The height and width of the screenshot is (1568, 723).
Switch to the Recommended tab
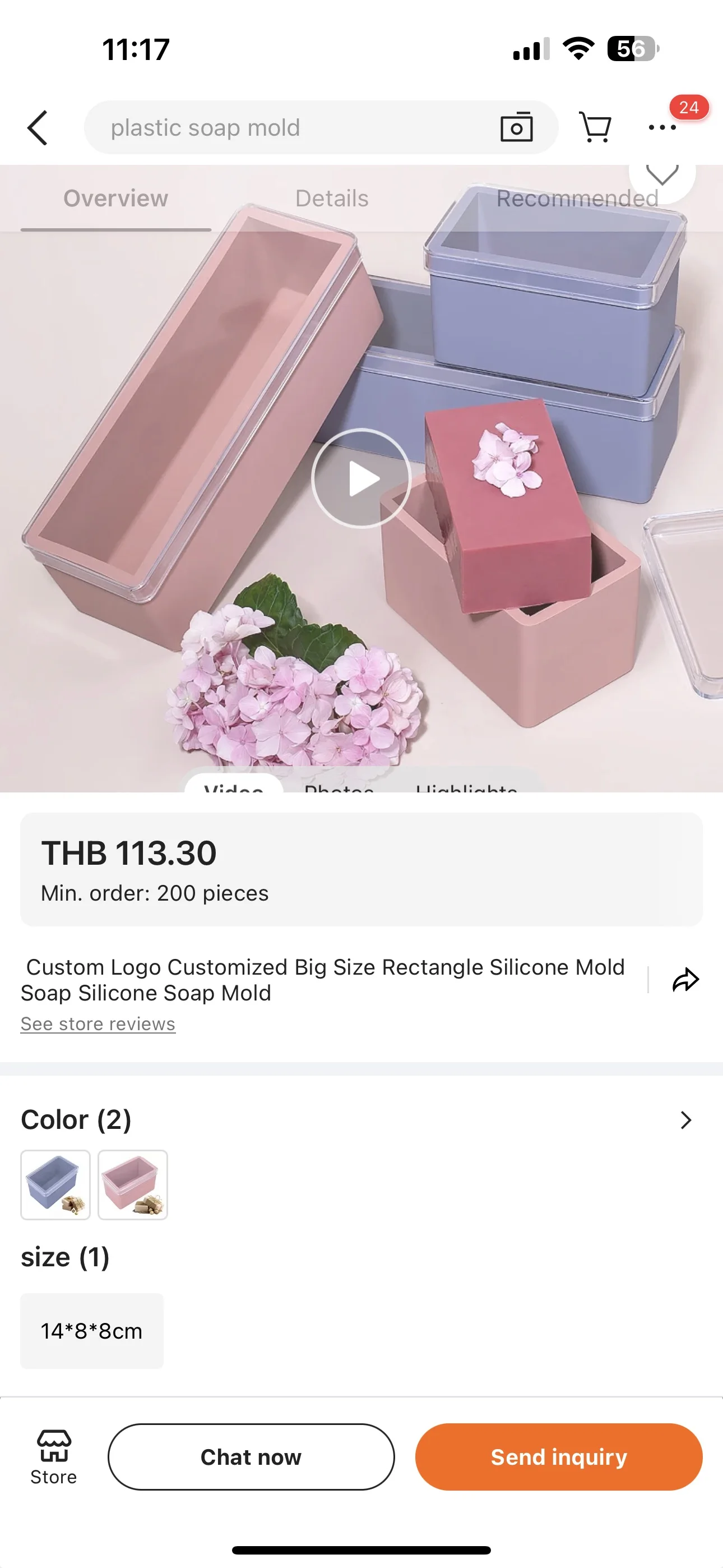pos(577,199)
